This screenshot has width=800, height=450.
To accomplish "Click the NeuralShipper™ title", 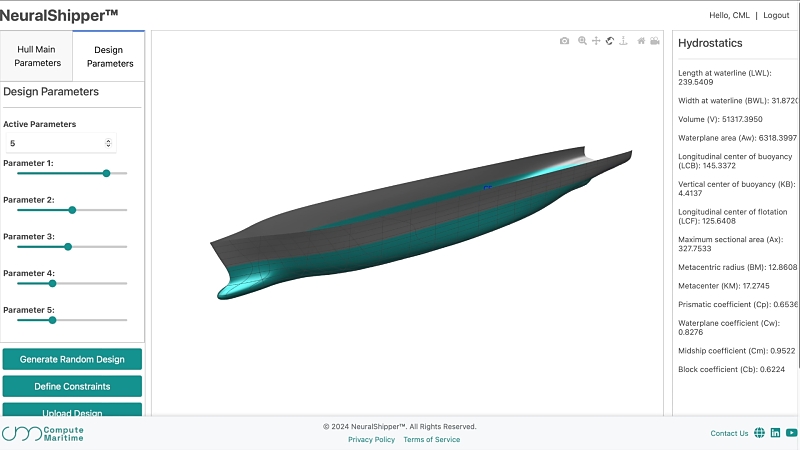I will (59, 15).
